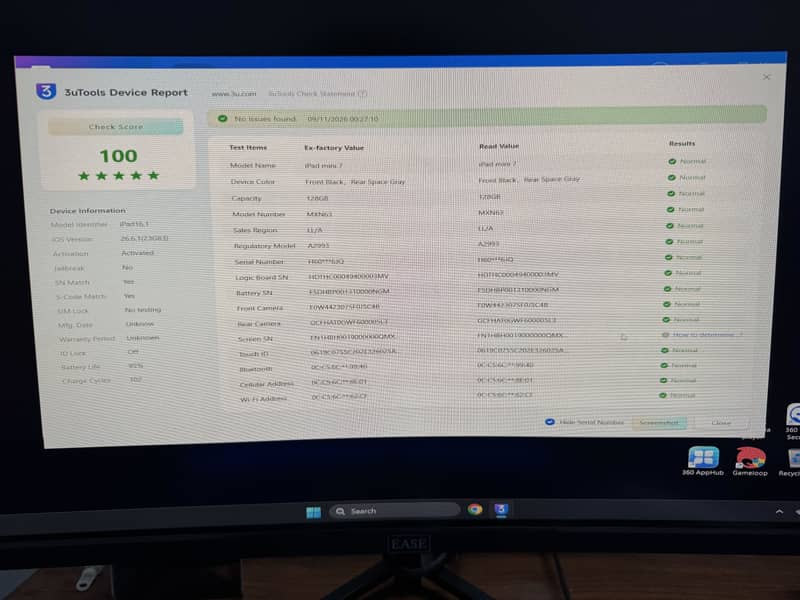Click the Battery SN row label
The width and height of the screenshot is (800, 600).
pos(254,293)
